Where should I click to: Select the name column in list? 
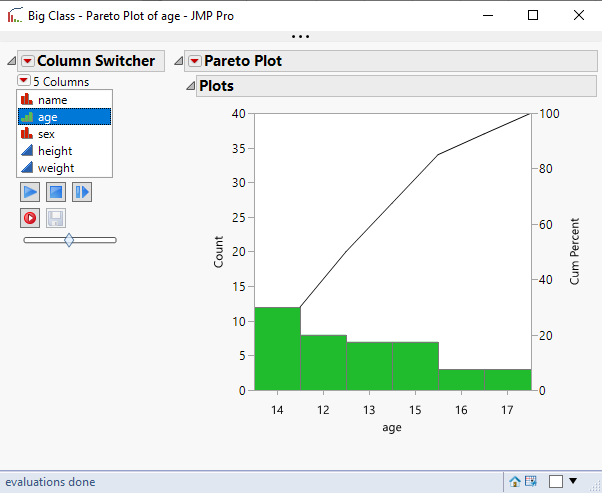tap(51, 100)
